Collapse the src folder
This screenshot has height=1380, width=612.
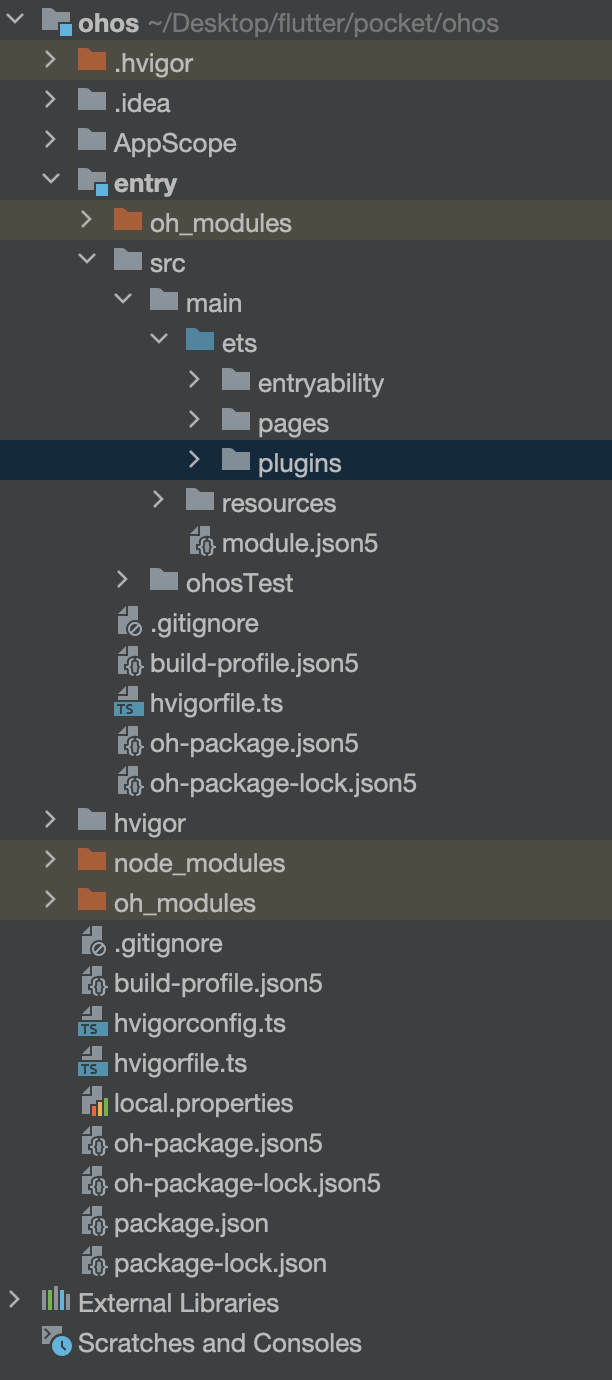tap(87, 262)
